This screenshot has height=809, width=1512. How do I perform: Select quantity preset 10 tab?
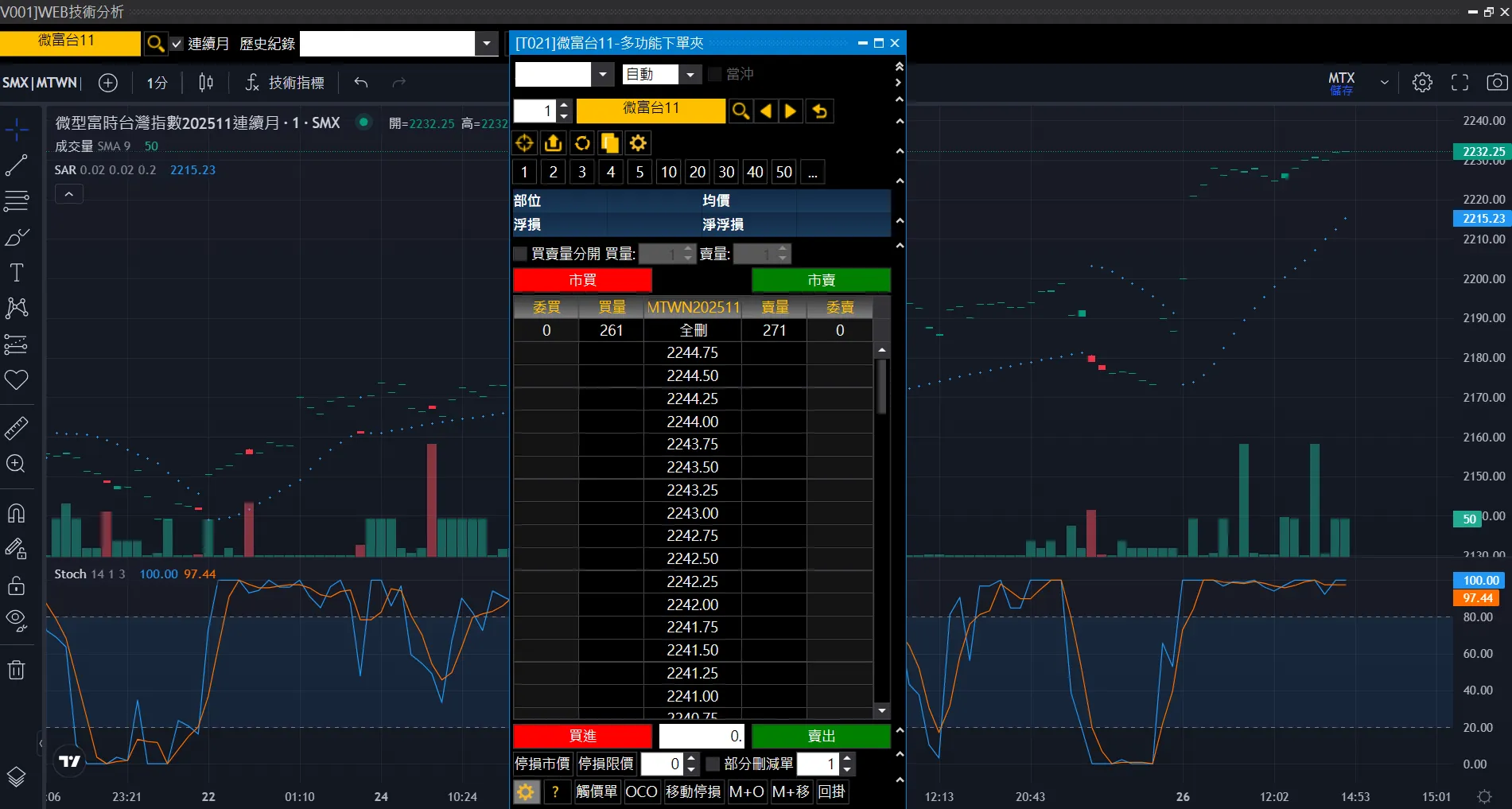pyautogui.click(x=669, y=172)
